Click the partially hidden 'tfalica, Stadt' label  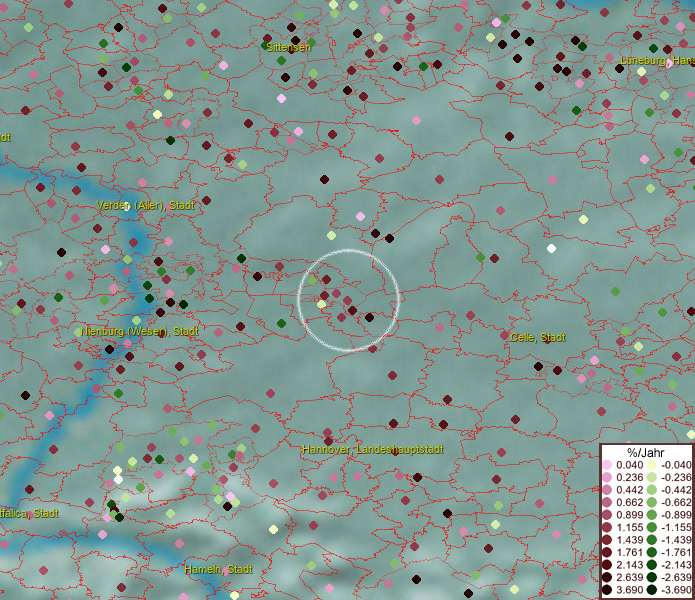coord(29,513)
